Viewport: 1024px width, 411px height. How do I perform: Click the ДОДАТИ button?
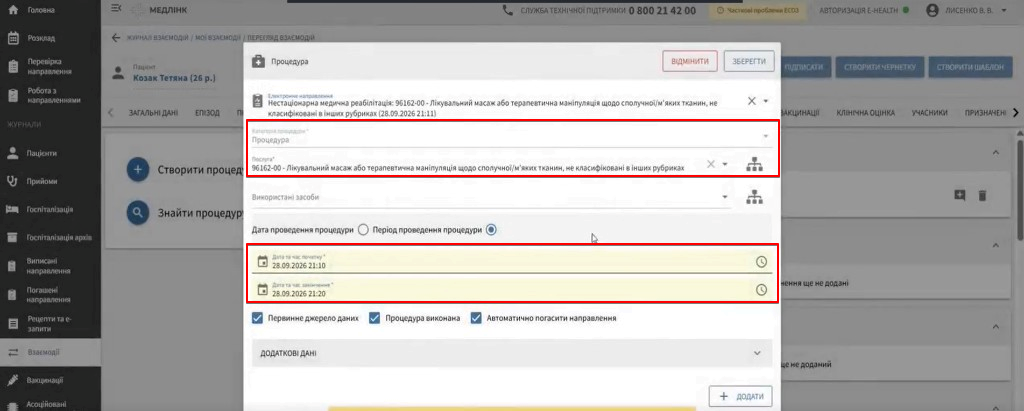click(741, 397)
